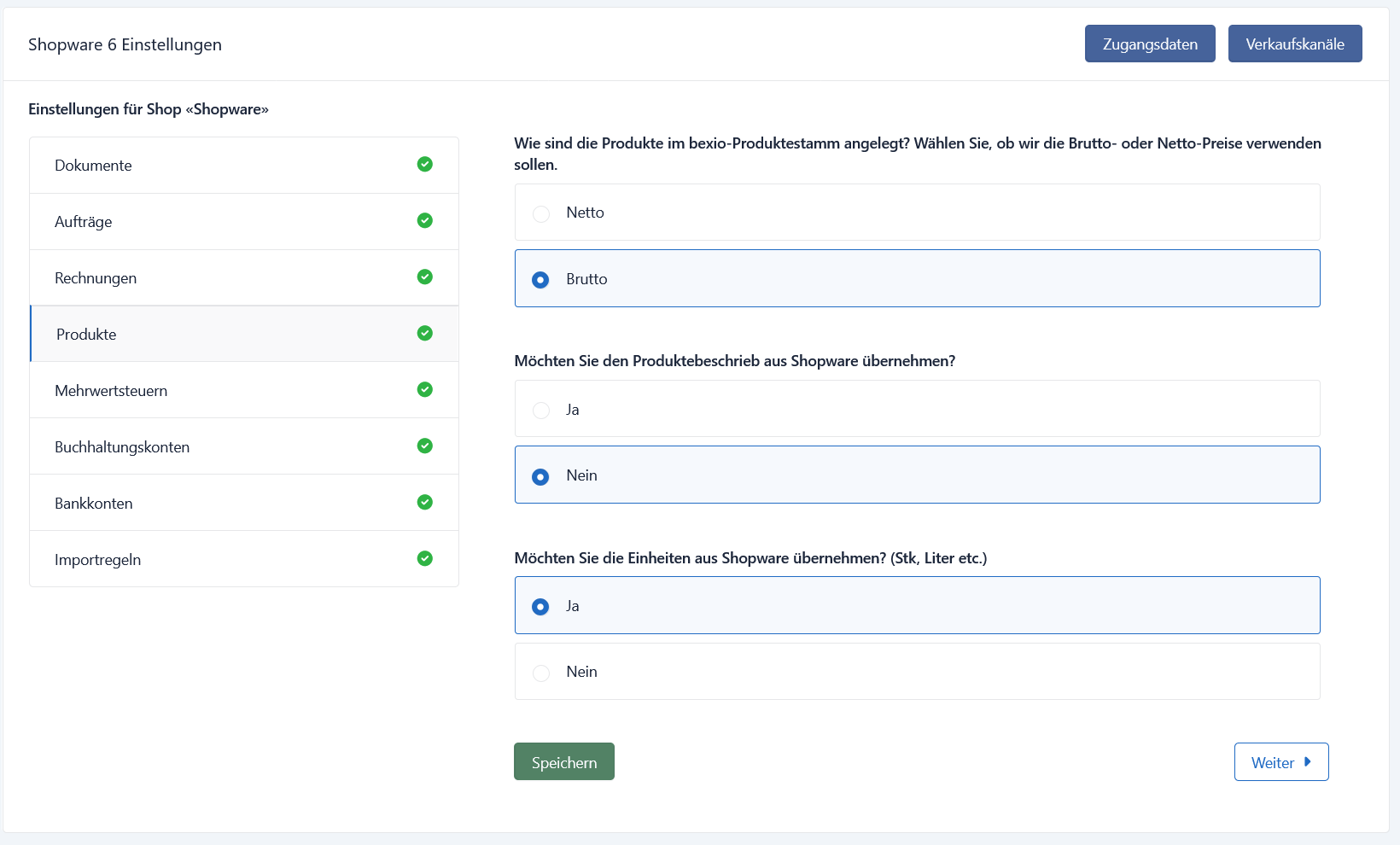1400x845 pixels.
Task: Open the Verkaufskanäle page
Action: pyautogui.click(x=1295, y=44)
